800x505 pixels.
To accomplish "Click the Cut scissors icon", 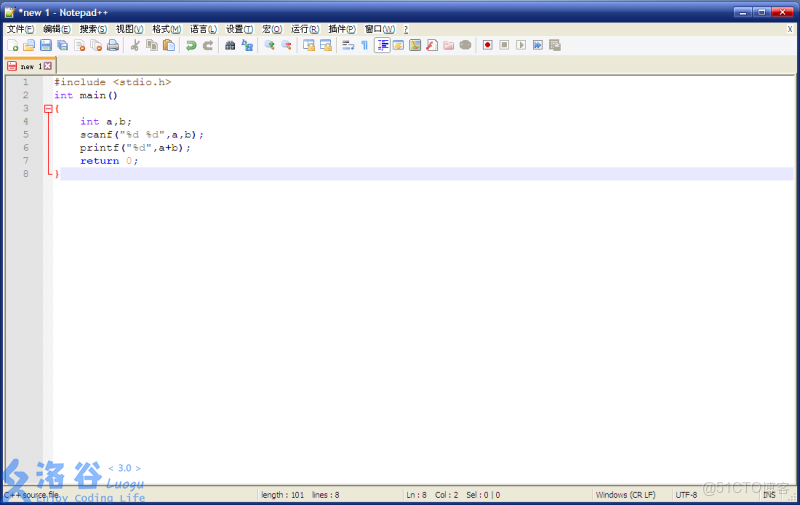I will click(135, 45).
